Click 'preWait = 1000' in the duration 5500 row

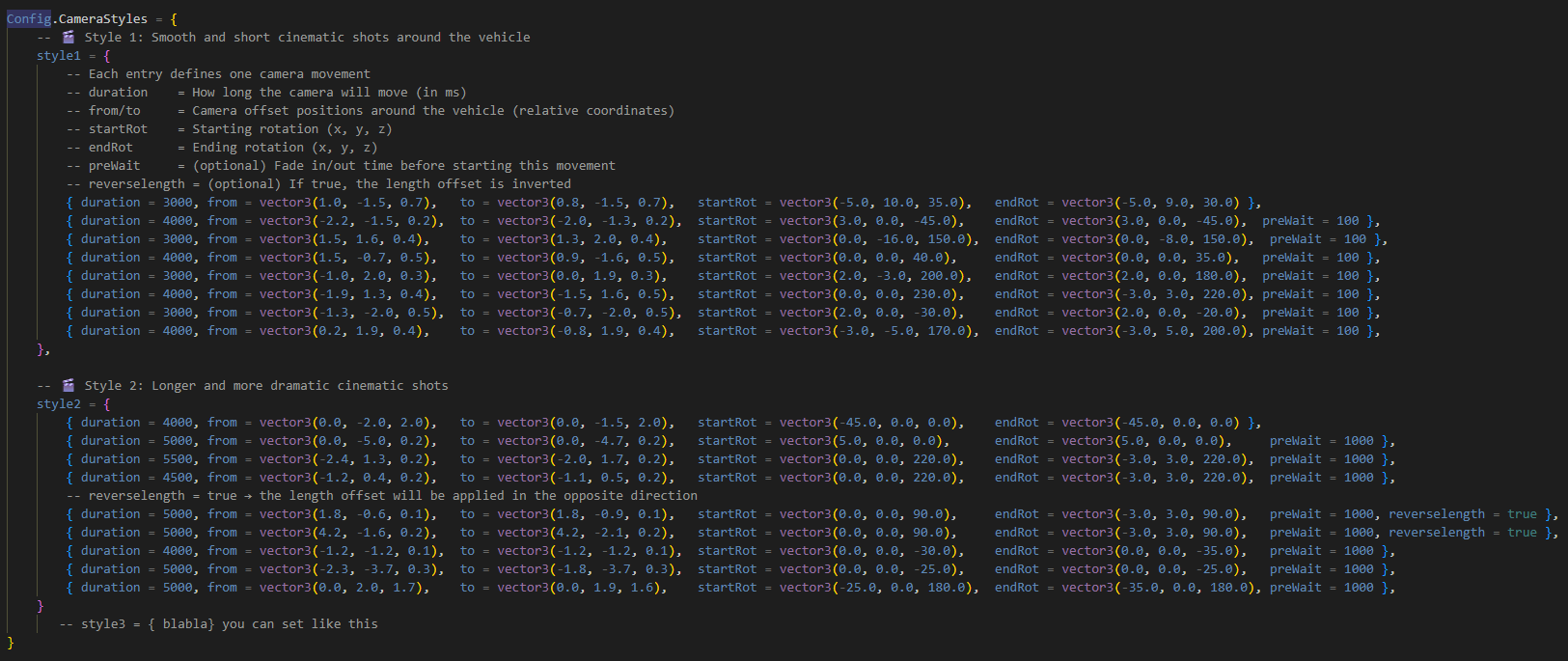[1322, 459]
